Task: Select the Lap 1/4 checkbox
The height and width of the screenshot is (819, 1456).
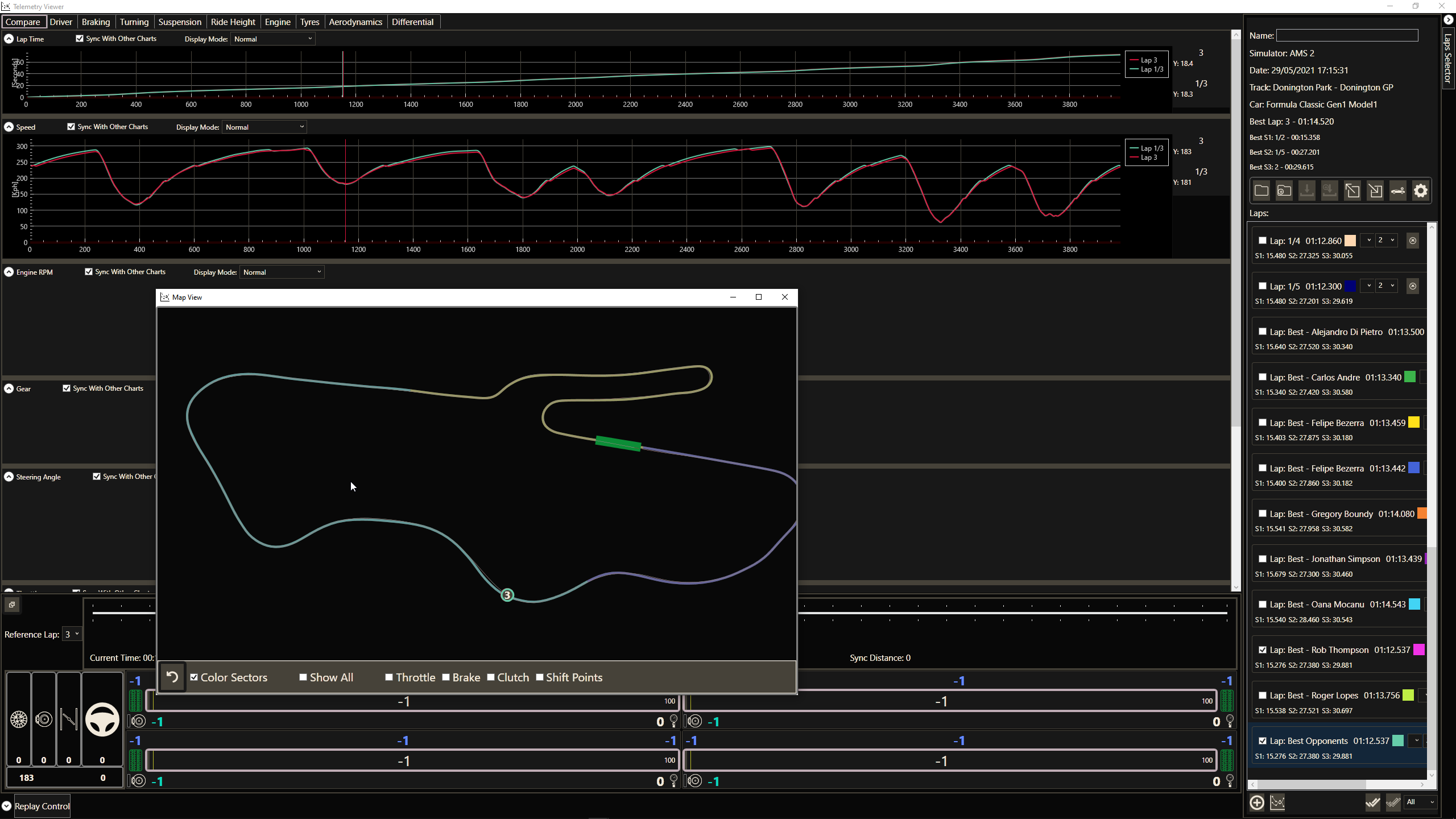Action: pos(1263,241)
